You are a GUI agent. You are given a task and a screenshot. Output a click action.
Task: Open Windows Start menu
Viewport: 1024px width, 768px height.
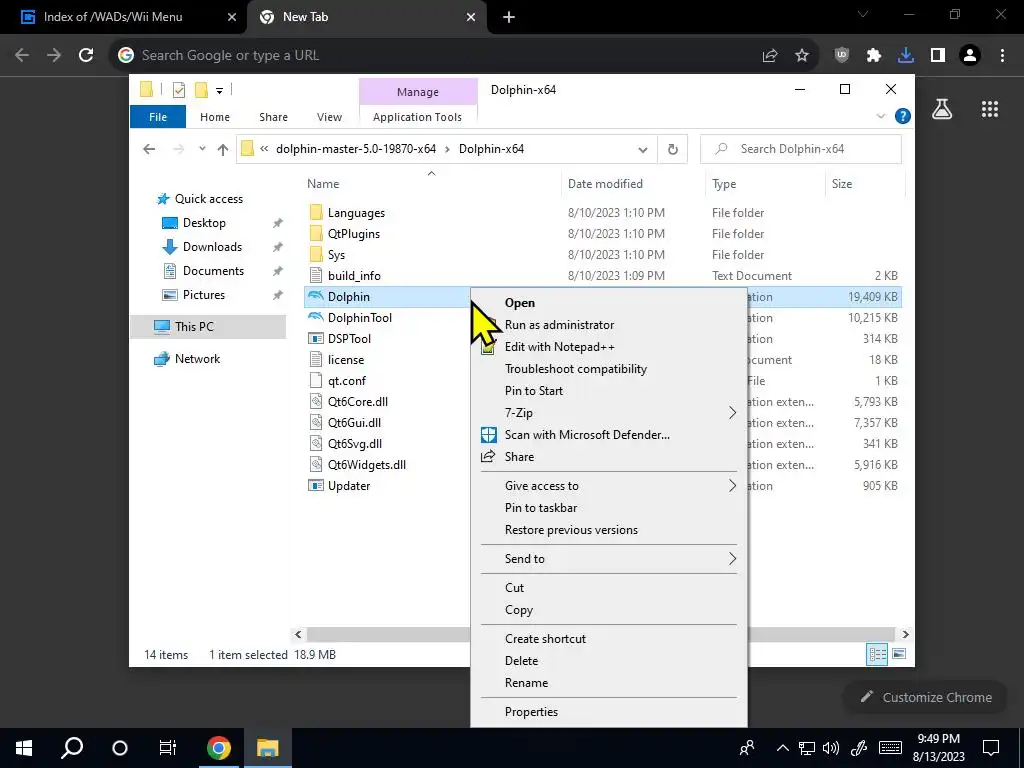[x=24, y=748]
